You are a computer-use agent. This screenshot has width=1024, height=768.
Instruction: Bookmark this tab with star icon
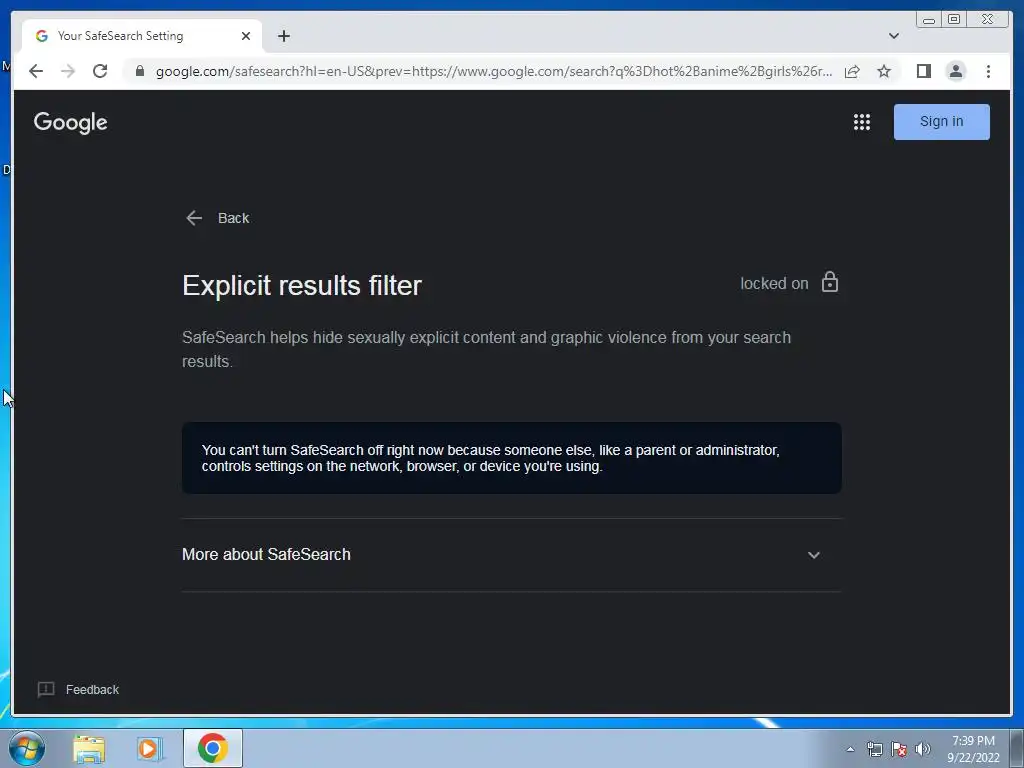tap(884, 71)
